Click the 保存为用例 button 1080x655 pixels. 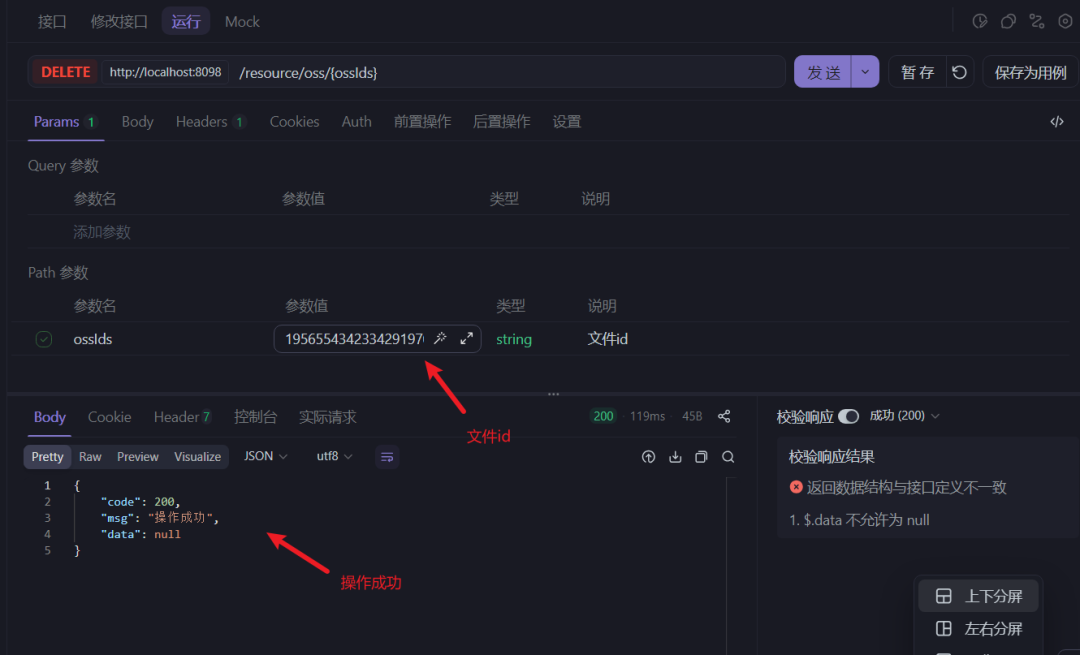(x=1030, y=72)
